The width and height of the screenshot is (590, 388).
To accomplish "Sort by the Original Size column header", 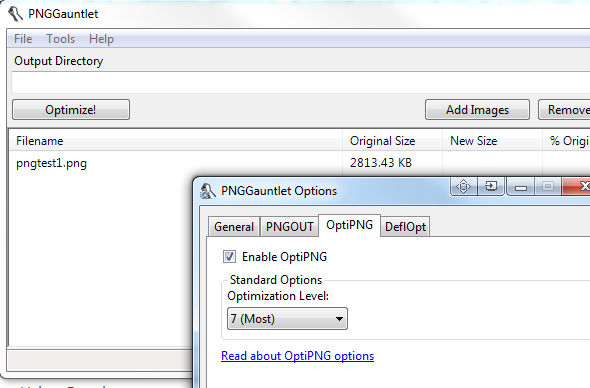I will [x=392, y=141].
